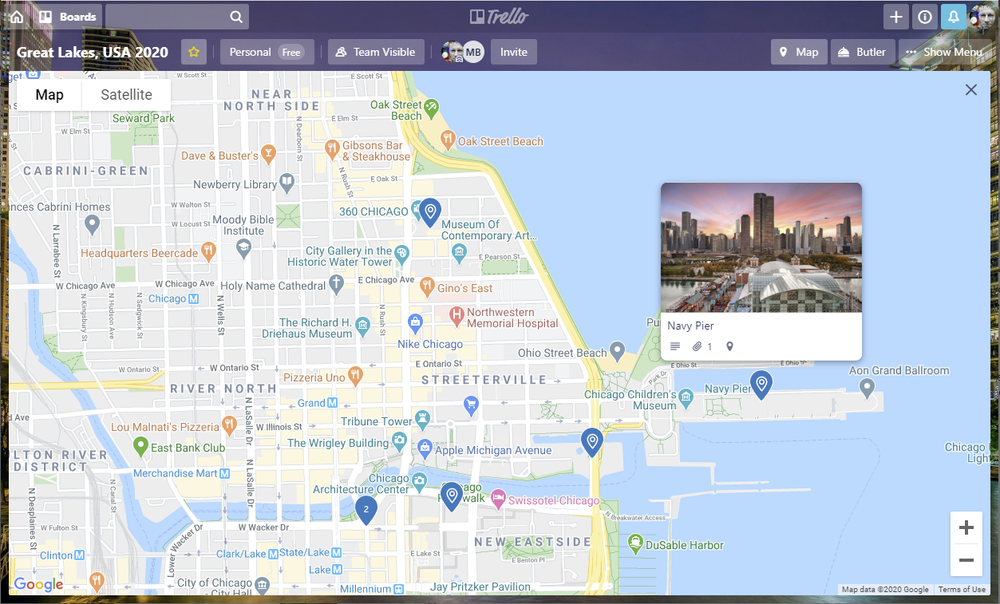Click the Trello logo in the top bar
Image resolution: width=1000 pixels, height=604 pixels.
500,16
